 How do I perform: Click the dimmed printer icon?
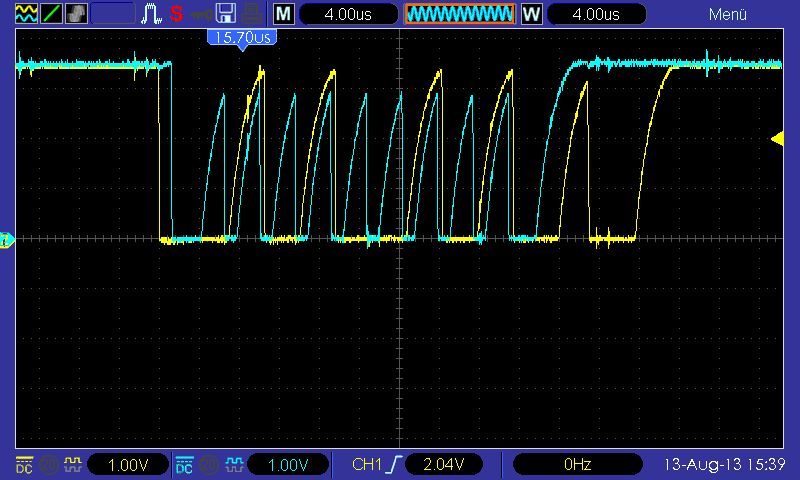pyautogui.click(x=252, y=13)
